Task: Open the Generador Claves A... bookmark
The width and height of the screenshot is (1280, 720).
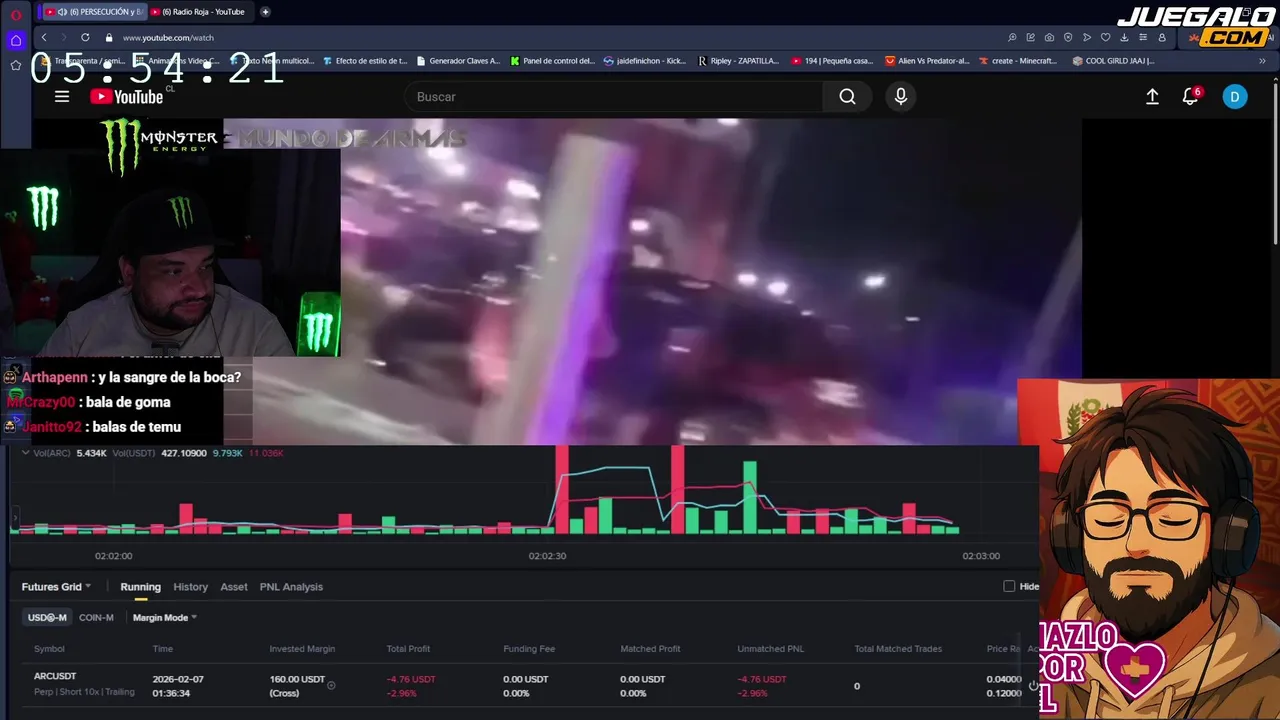Action: (x=458, y=61)
